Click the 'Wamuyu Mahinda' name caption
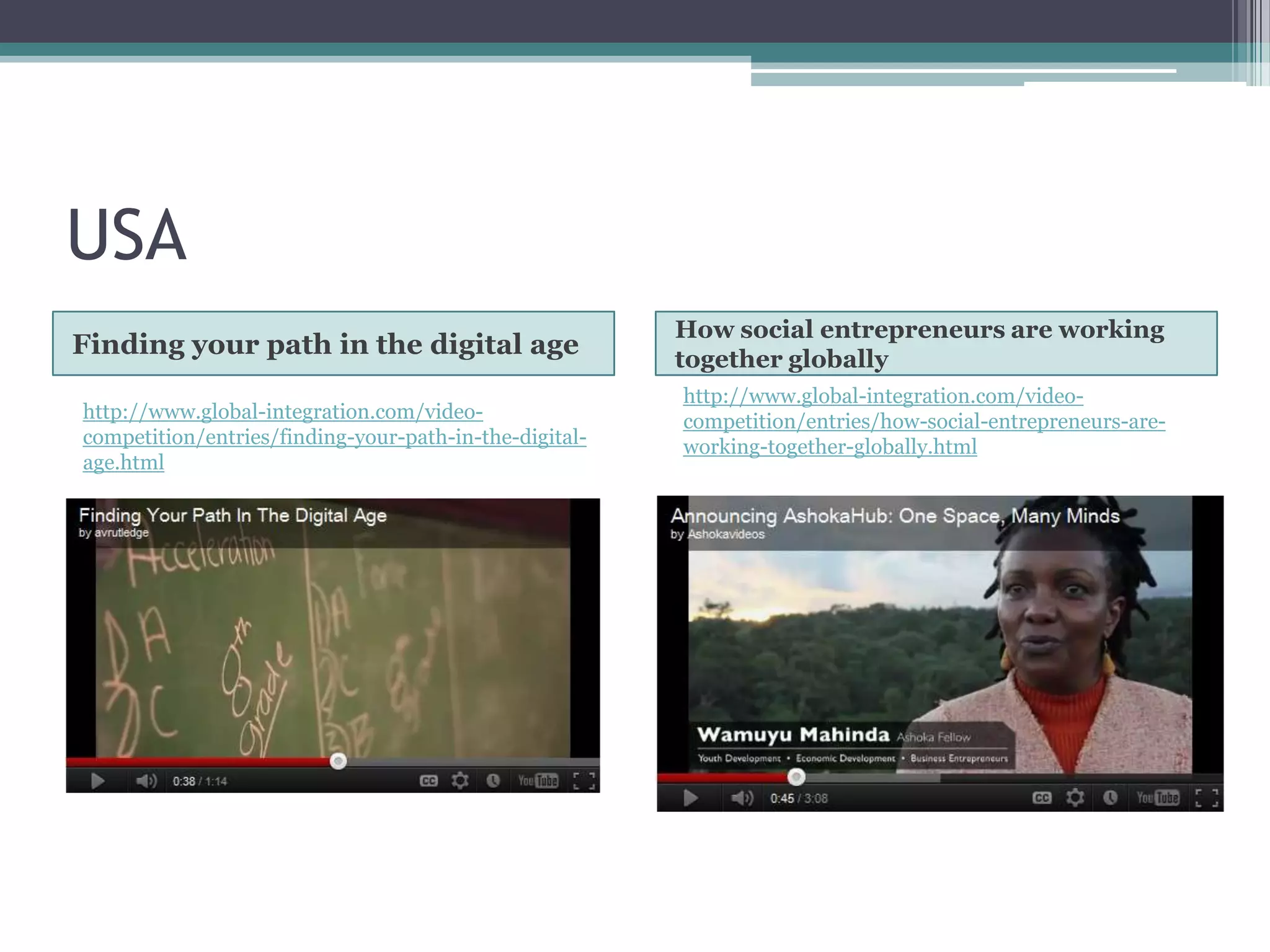This screenshot has width=1270, height=952. tap(793, 734)
